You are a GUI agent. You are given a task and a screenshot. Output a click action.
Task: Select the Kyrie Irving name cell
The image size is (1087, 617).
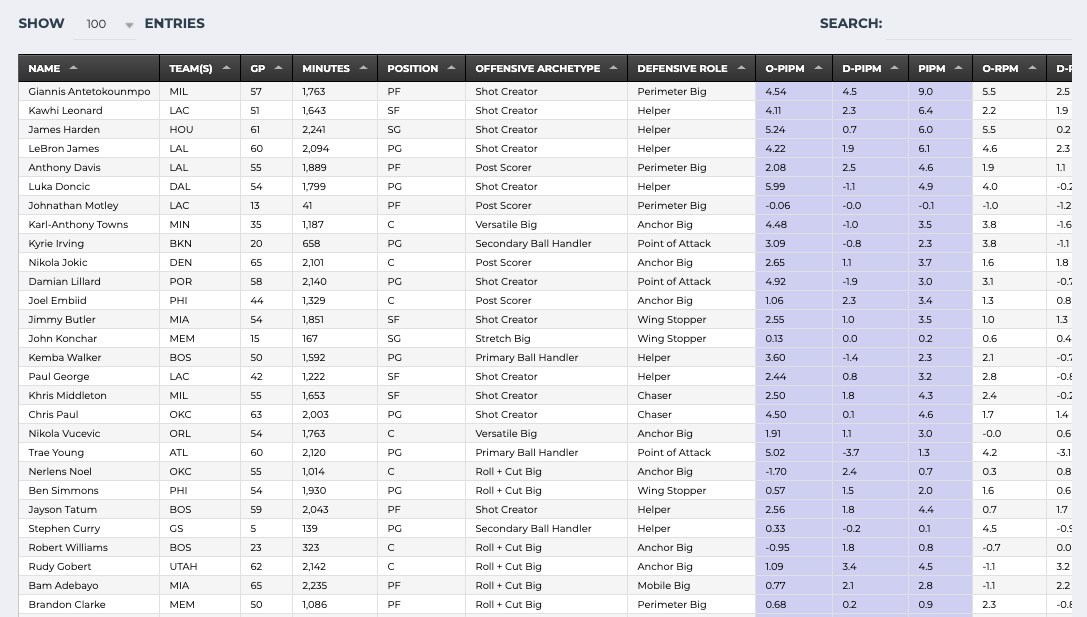tap(89, 243)
